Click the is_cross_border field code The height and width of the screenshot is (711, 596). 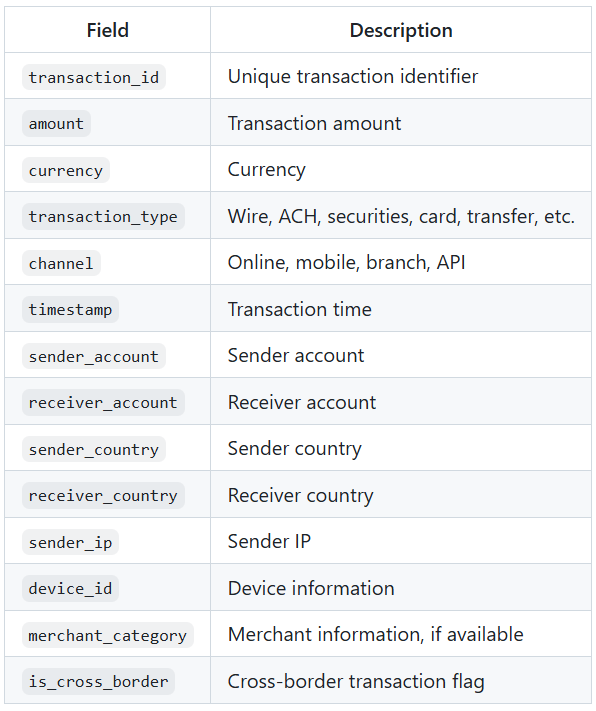tap(98, 681)
